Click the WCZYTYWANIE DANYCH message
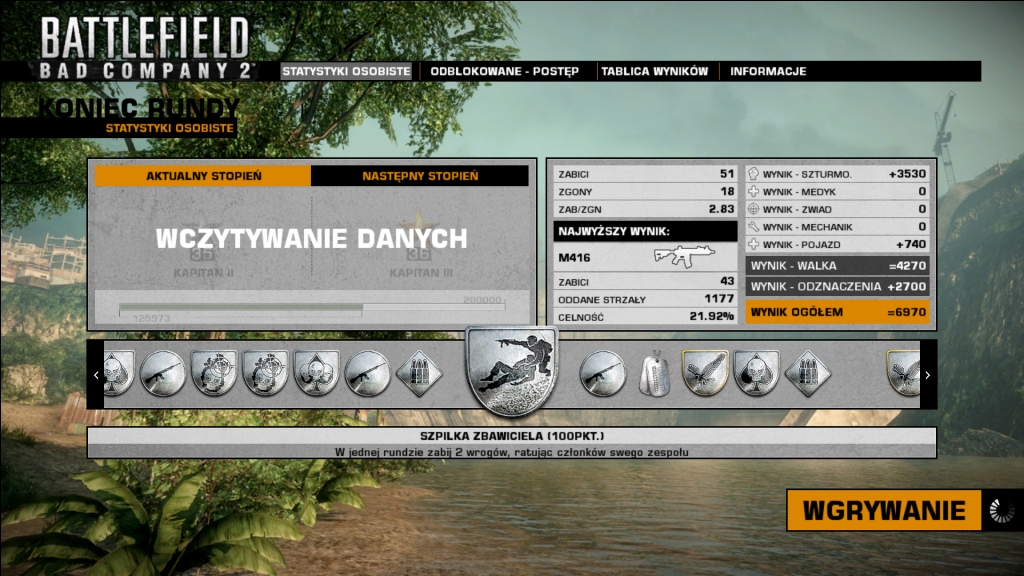This screenshot has height=576, width=1024. pyautogui.click(x=312, y=238)
